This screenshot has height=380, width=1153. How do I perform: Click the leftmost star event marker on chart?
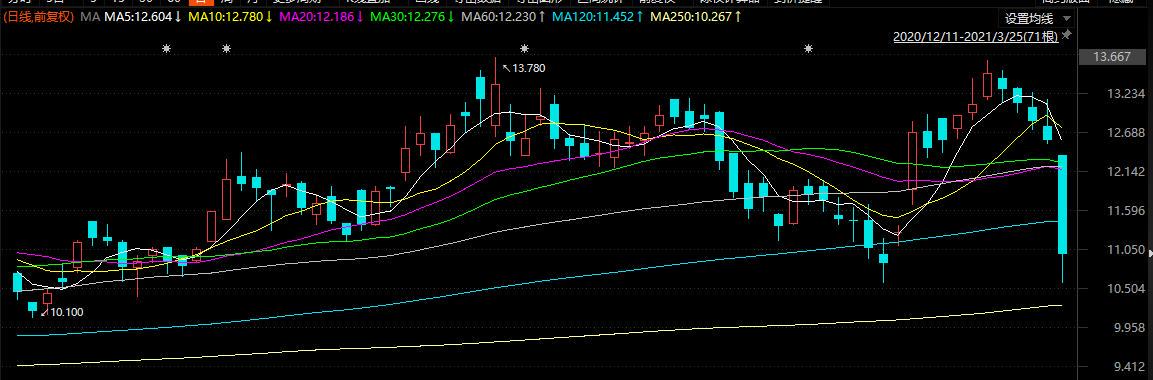pos(167,49)
